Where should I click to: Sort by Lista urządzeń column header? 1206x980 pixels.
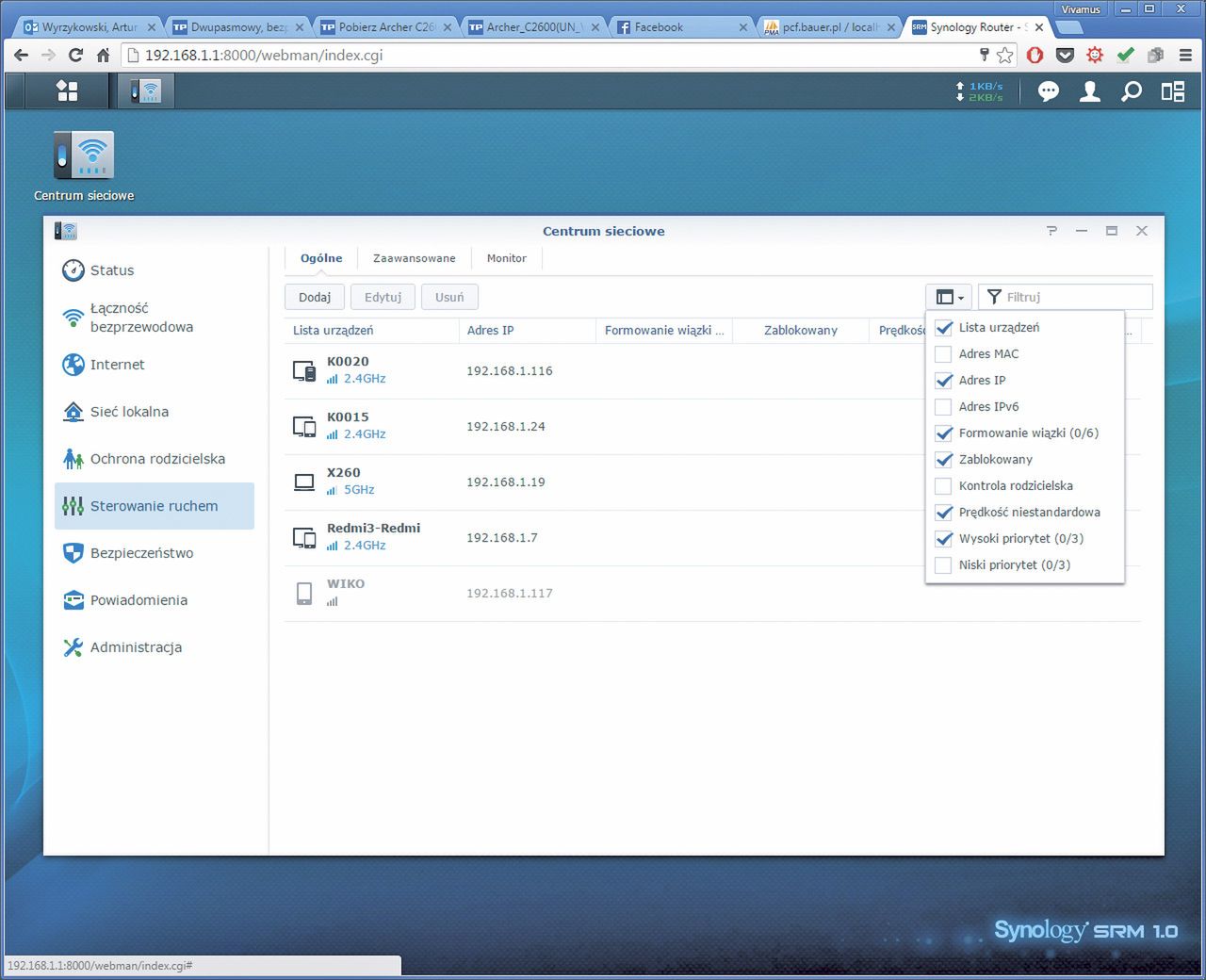(371, 331)
